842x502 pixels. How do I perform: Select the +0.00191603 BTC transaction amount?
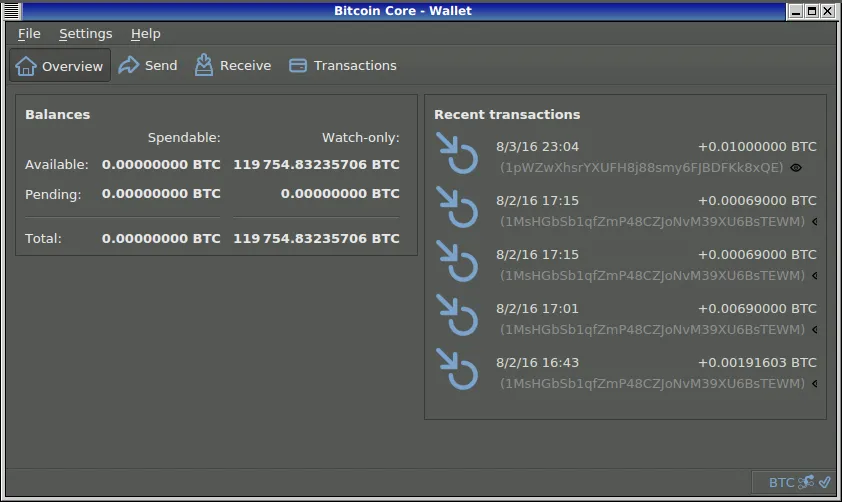pos(757,362)
